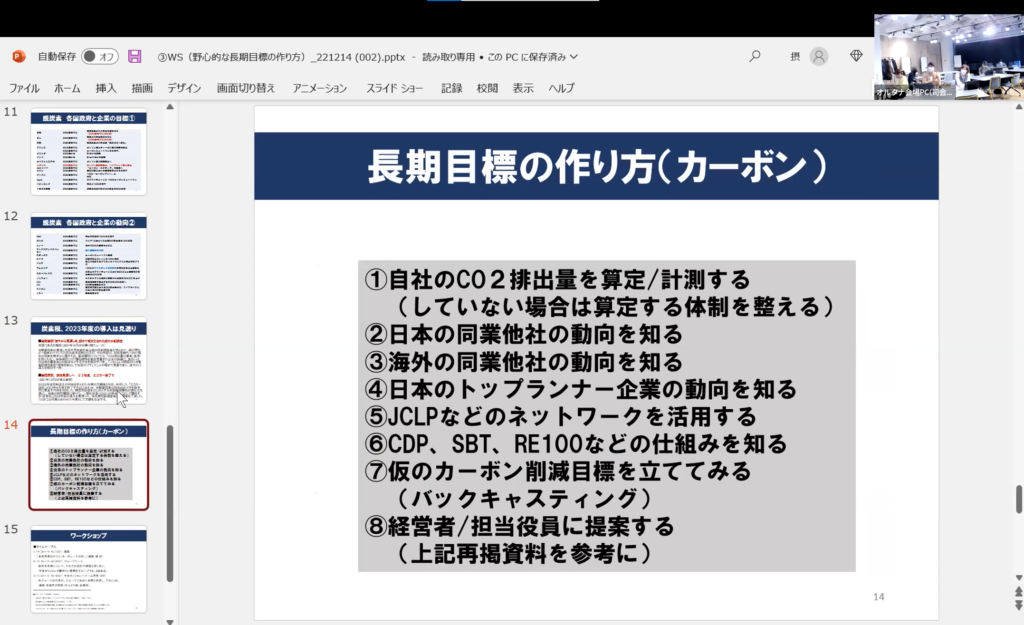1024x625 pixels.
Task: Open the アニメーション tab
Action: [319, 88]
